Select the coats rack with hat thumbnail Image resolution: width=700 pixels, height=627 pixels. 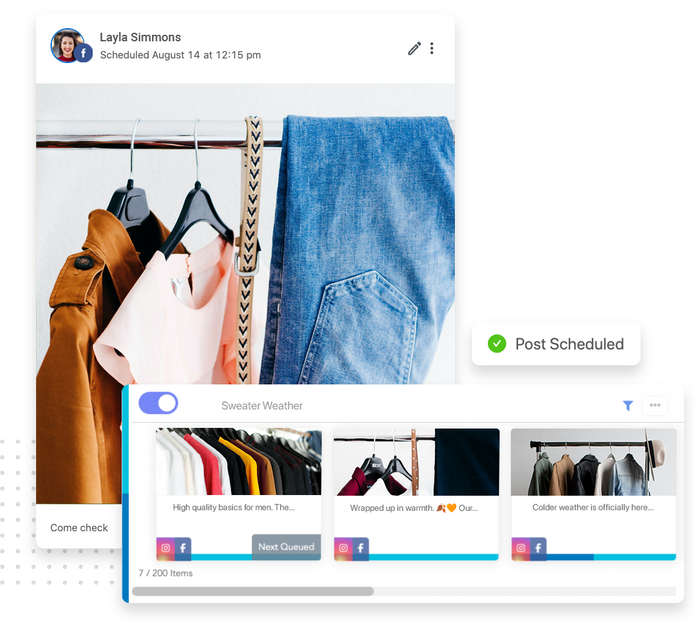coord(593,462)
